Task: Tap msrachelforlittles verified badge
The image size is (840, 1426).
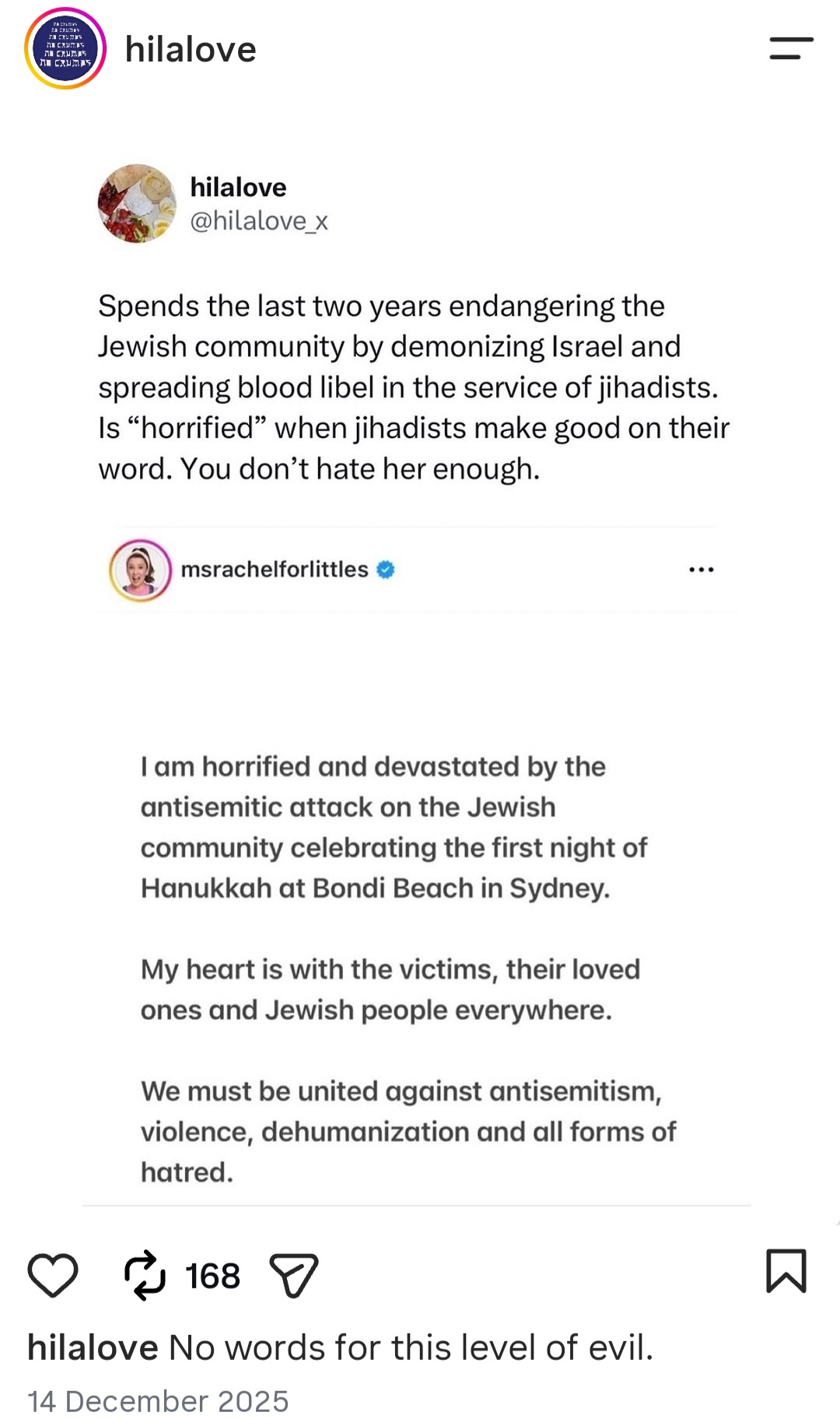Action: [x=386, y=569]
